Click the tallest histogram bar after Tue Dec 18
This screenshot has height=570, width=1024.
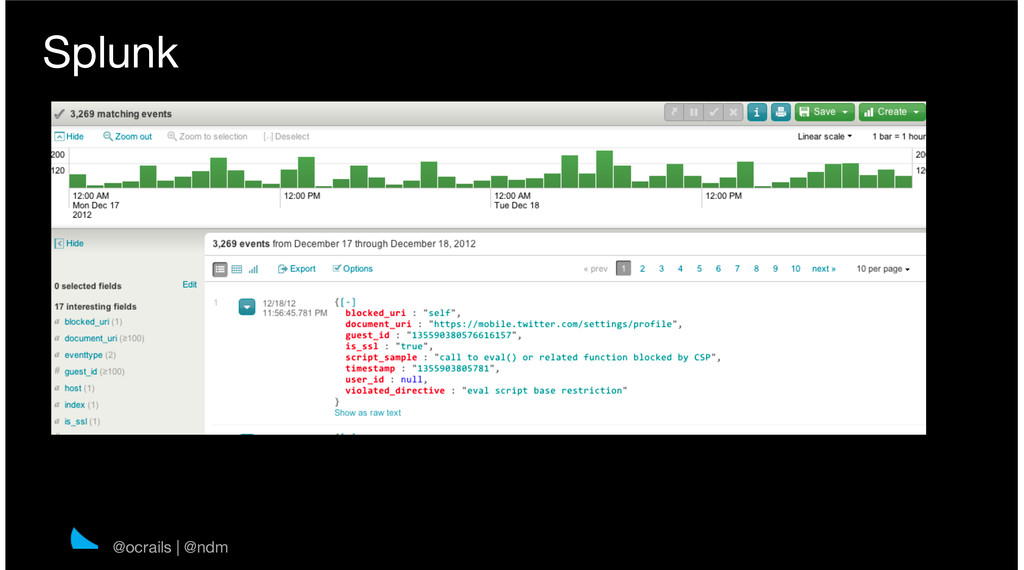coord(604,169)
